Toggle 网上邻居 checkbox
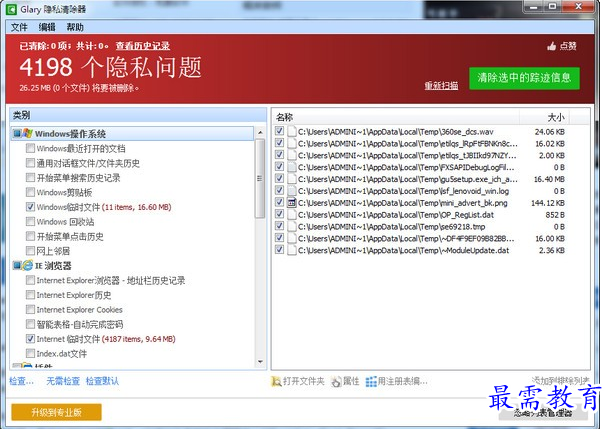610x429 pixels. tap(30, 250)
